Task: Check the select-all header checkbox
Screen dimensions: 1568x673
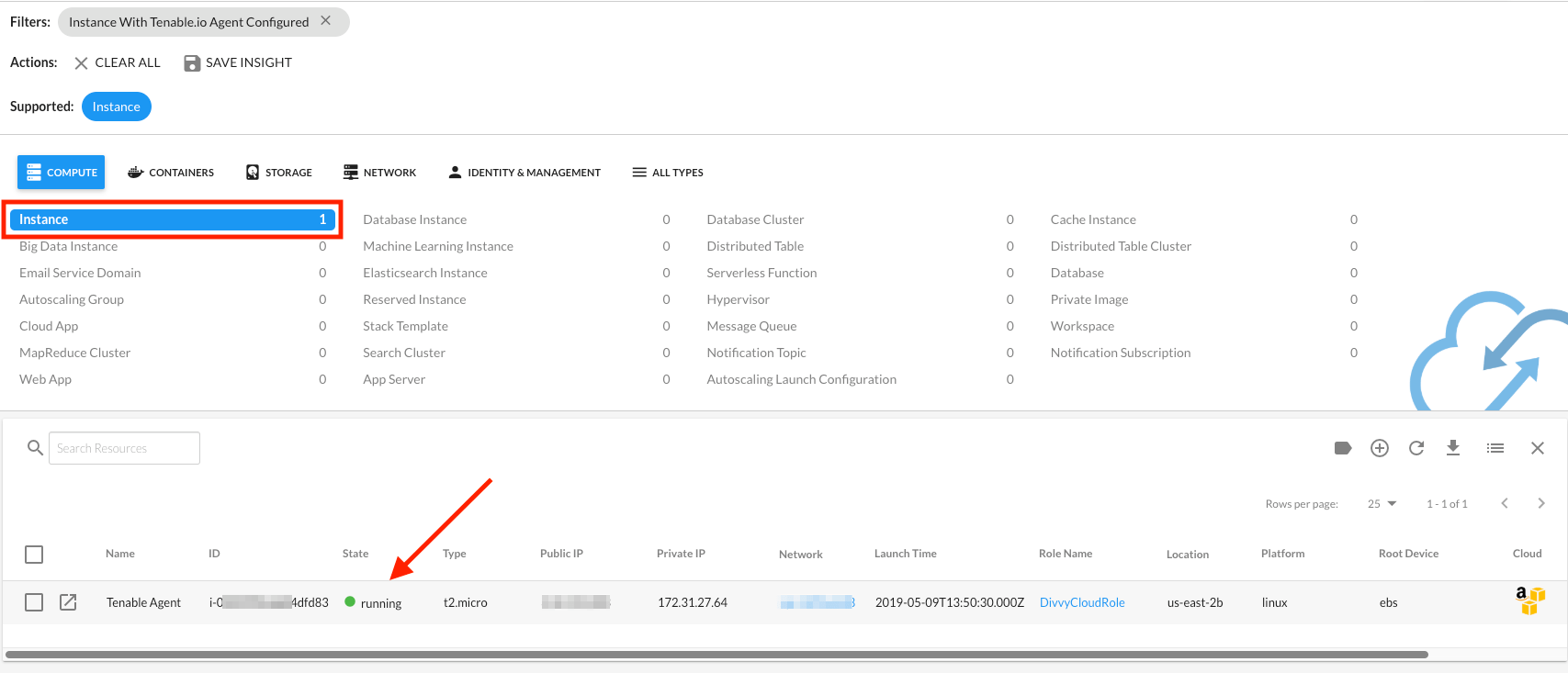Action: point(34,555)
